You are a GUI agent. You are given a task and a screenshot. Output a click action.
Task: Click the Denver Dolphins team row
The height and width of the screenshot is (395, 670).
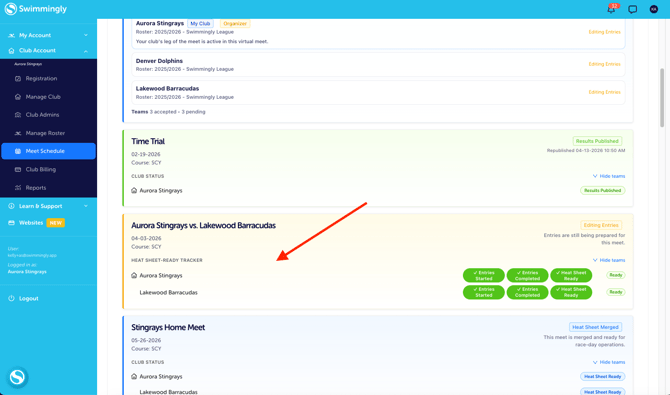tap(378, 65)
